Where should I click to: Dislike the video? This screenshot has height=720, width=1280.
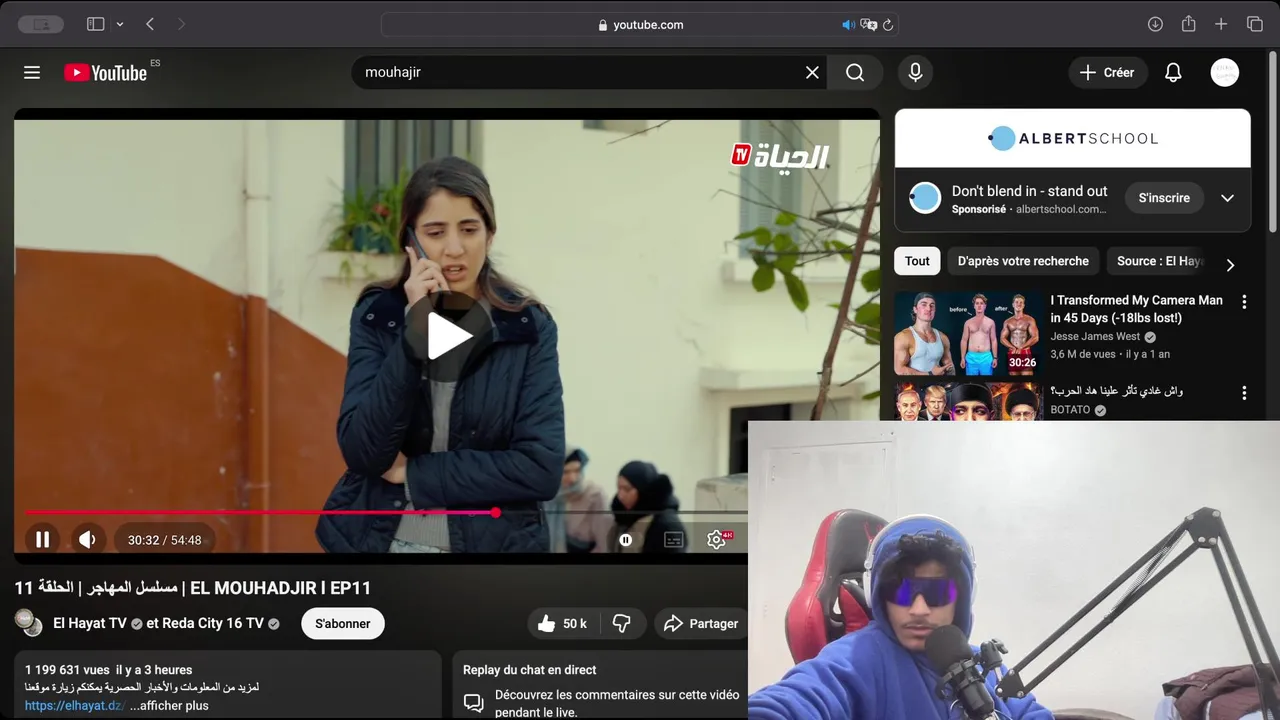[x=621, y=623]
